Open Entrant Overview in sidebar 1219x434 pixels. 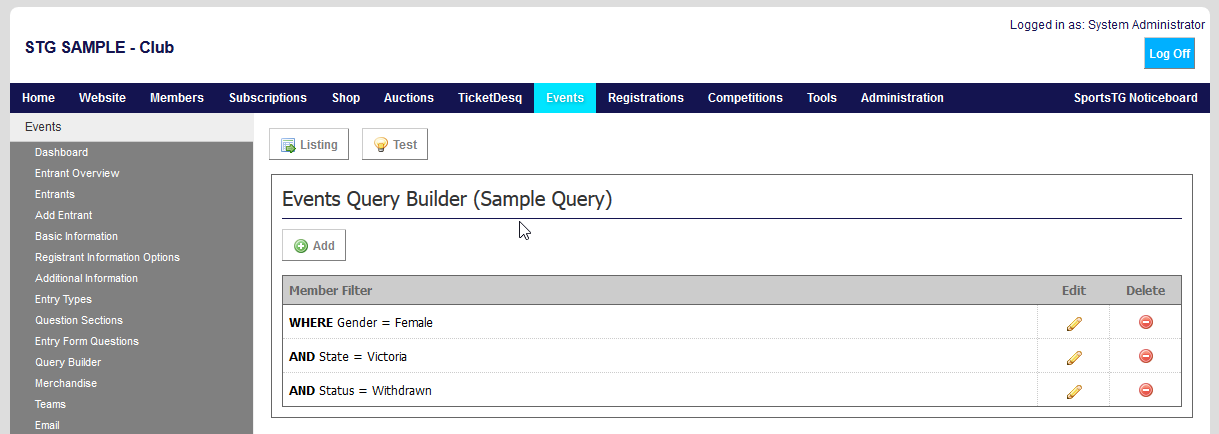[x=77, y=173]
